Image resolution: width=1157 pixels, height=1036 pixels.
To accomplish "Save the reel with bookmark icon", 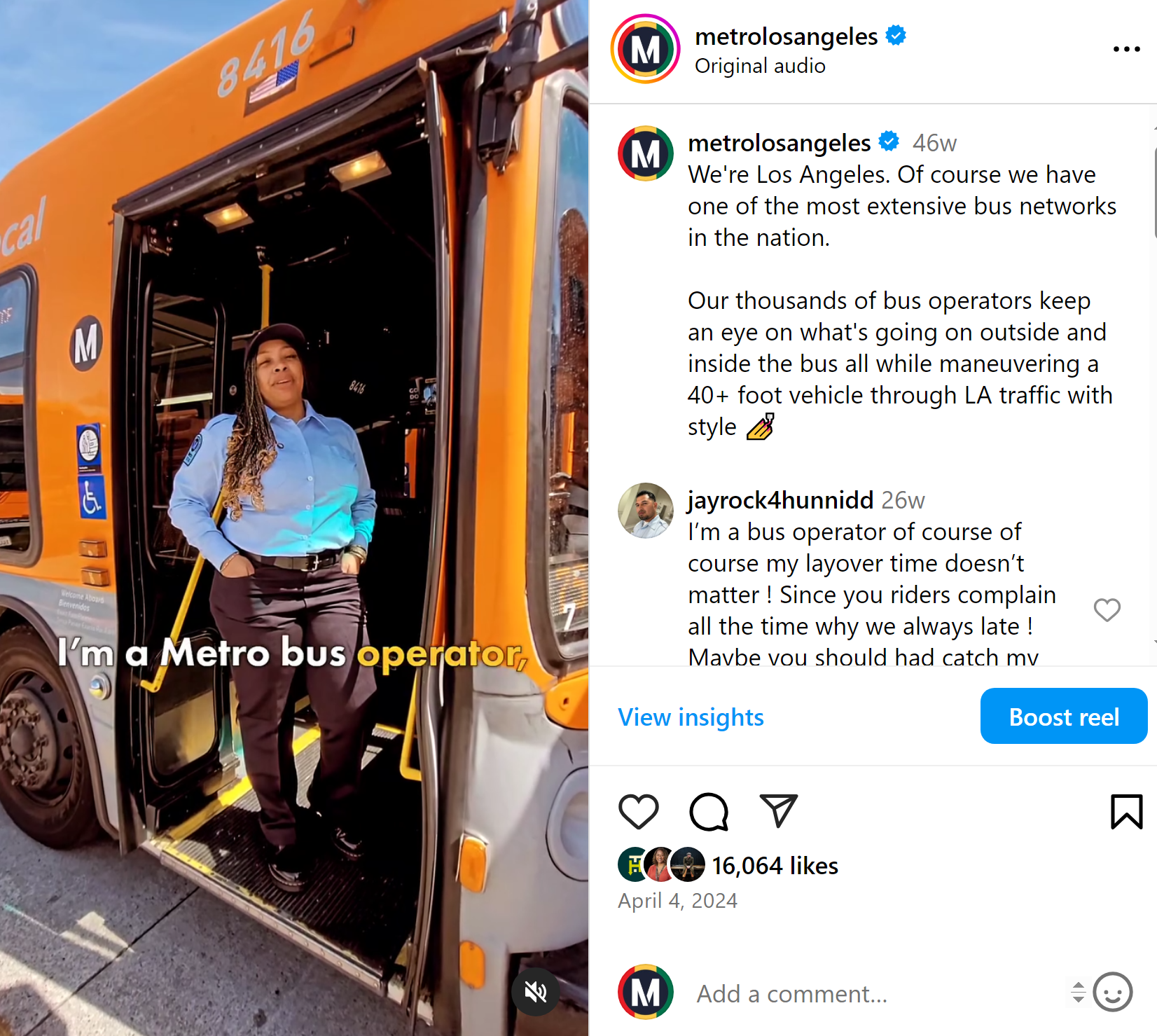I will click(1127, 812).
